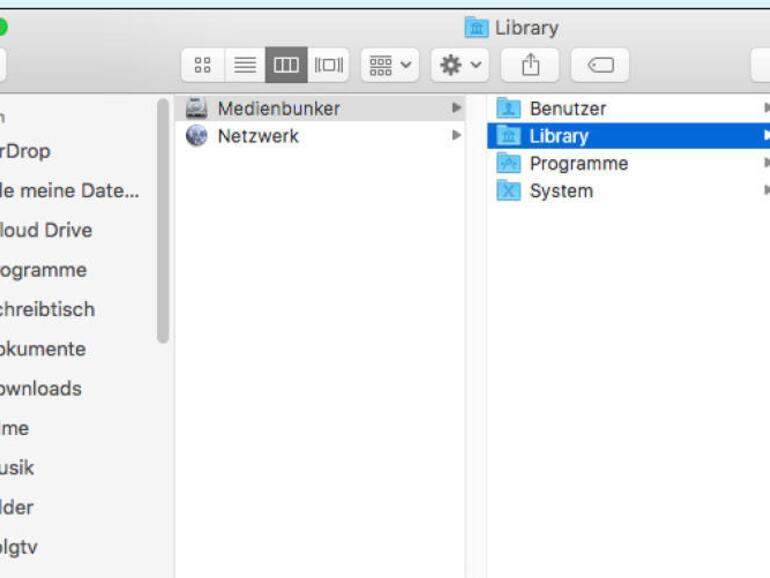Click the System folder icon
The height and width of the screenshot is (578, 770).
[x=508, y=191]
